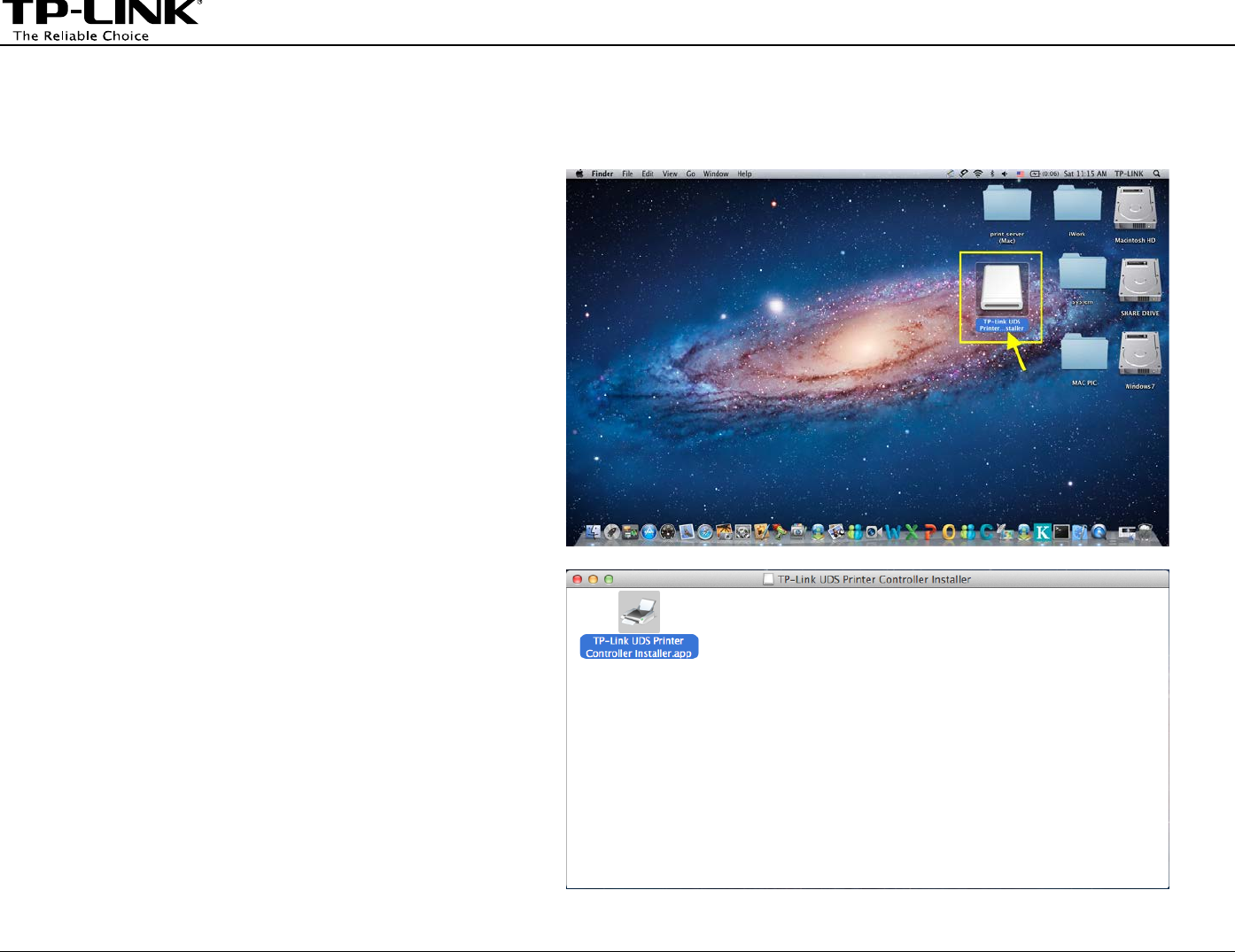
Task: Open Launchpad from the Dock
Action: (611, 532)
